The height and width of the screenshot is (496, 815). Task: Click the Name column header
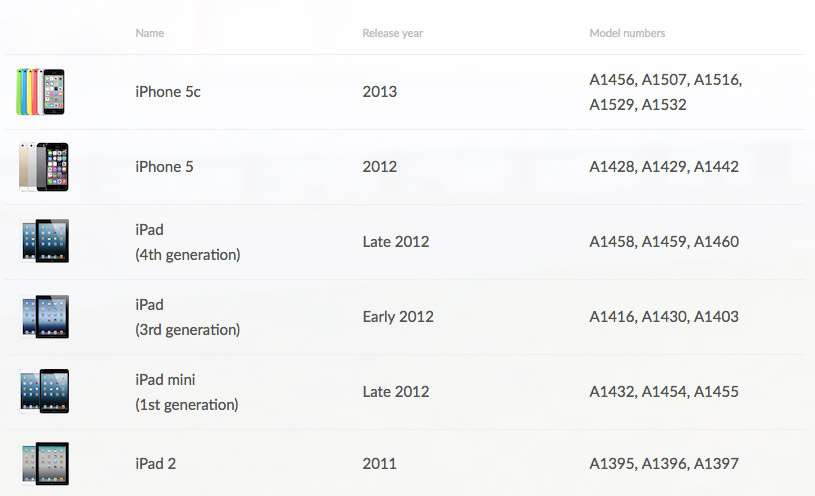coord(150,33)
